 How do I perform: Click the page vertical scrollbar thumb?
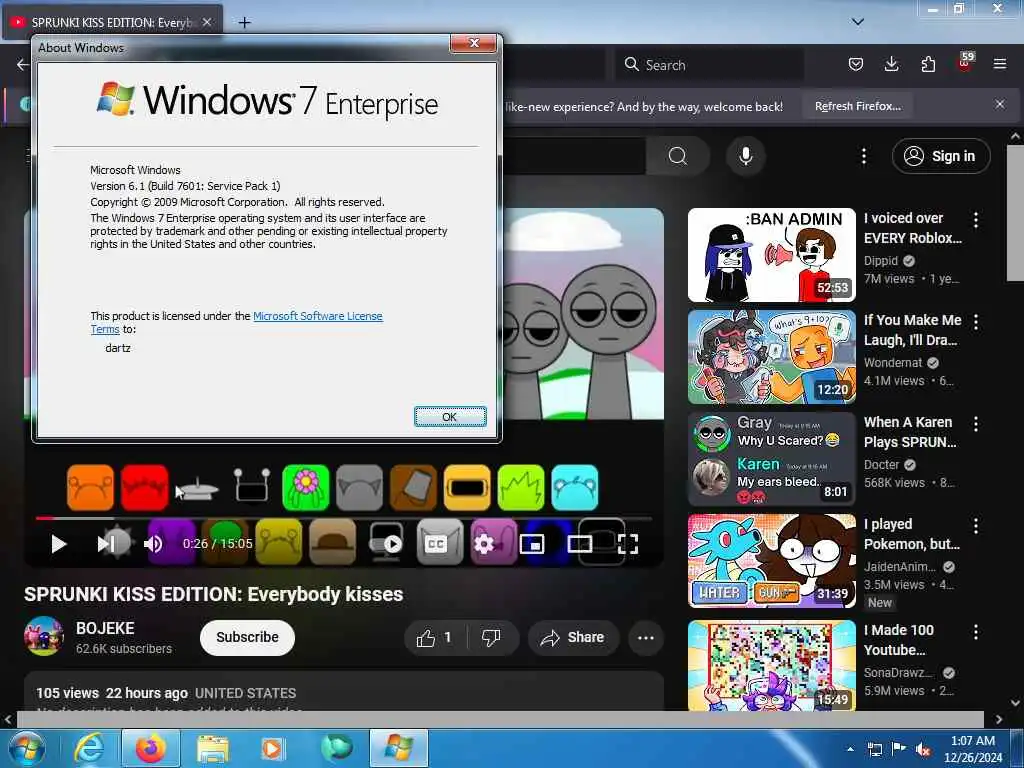click(x=1015, y=213)
